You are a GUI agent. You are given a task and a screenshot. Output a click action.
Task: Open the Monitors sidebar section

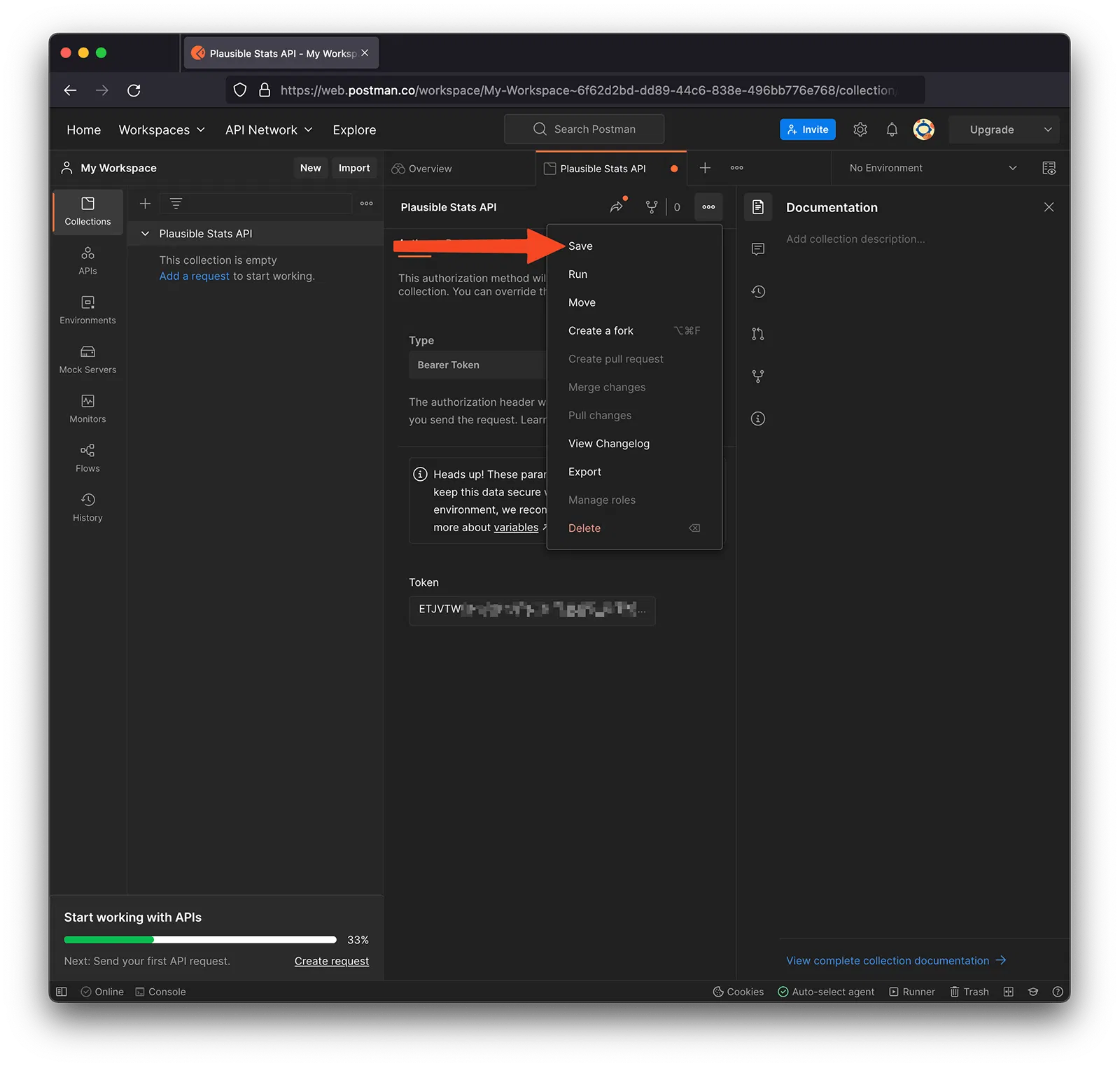87,409
